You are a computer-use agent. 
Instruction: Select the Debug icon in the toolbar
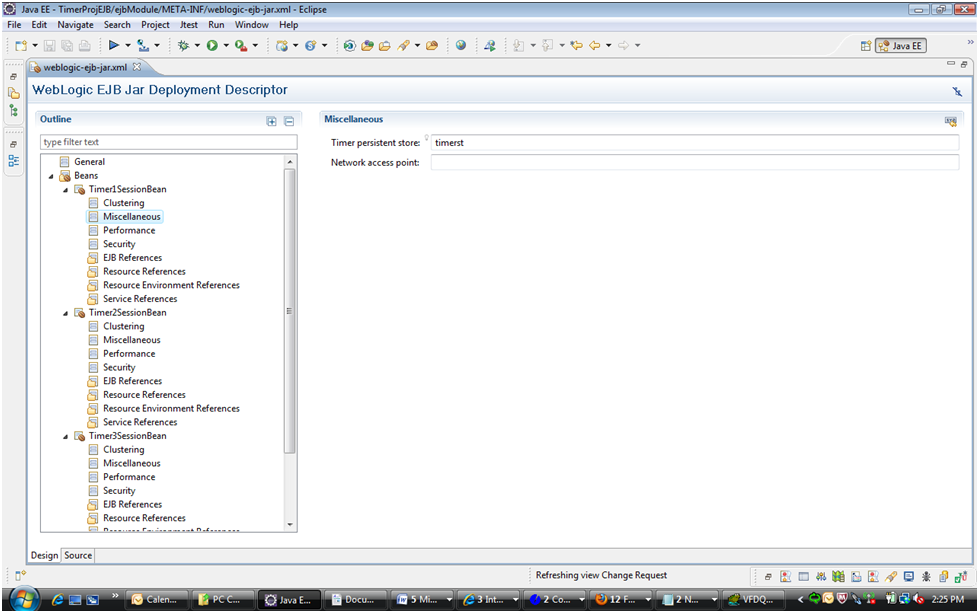coord(184,45)
